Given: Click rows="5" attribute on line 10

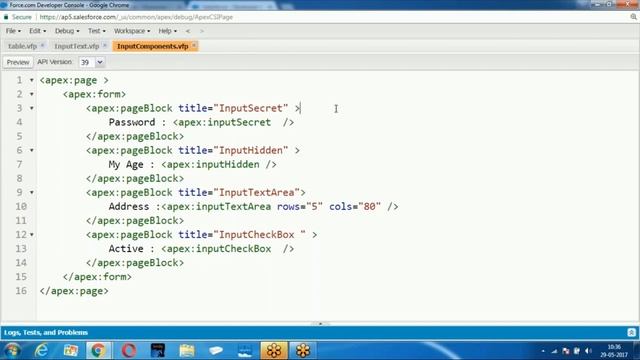Looking at the screenshot, I should [x=300, y=207].
